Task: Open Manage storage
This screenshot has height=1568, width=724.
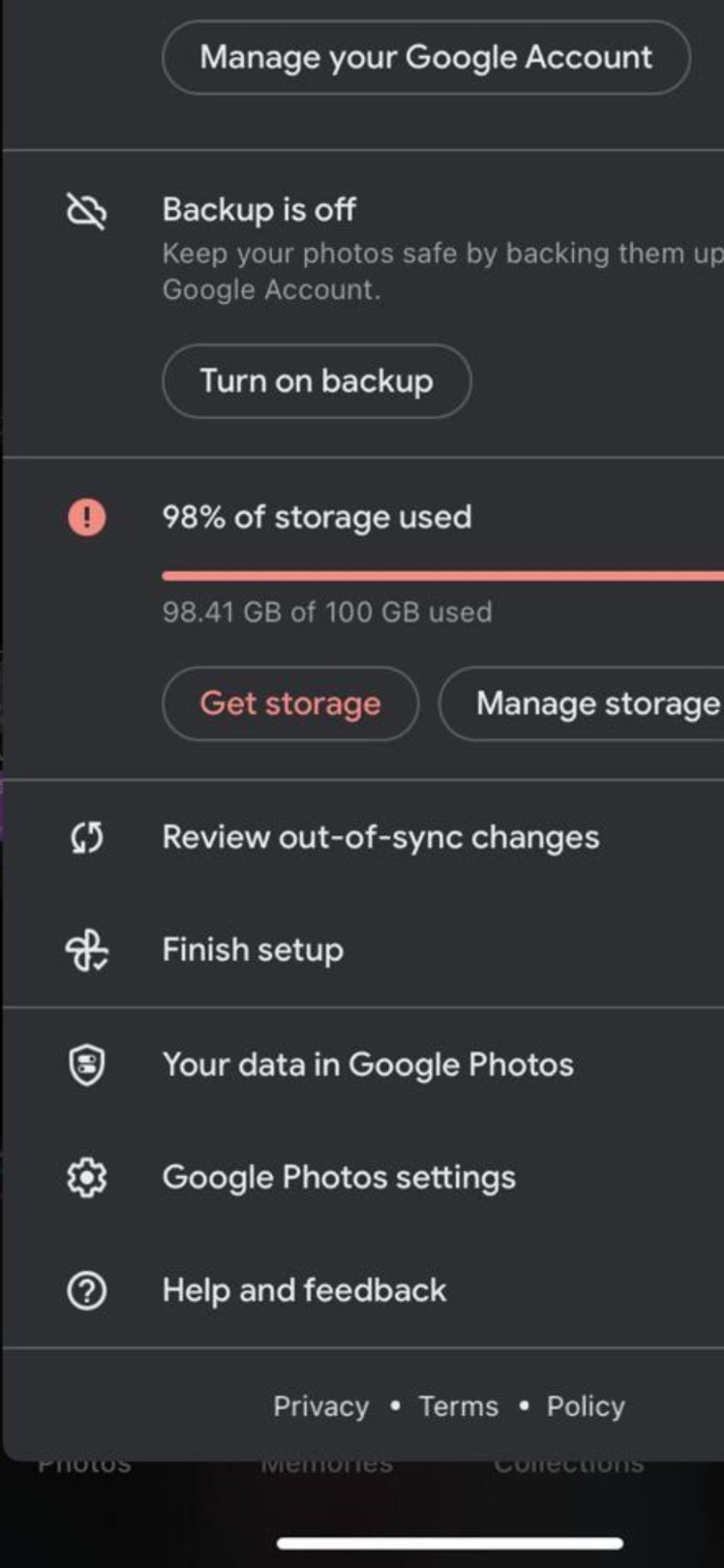Action: click(x=596, y=704)
